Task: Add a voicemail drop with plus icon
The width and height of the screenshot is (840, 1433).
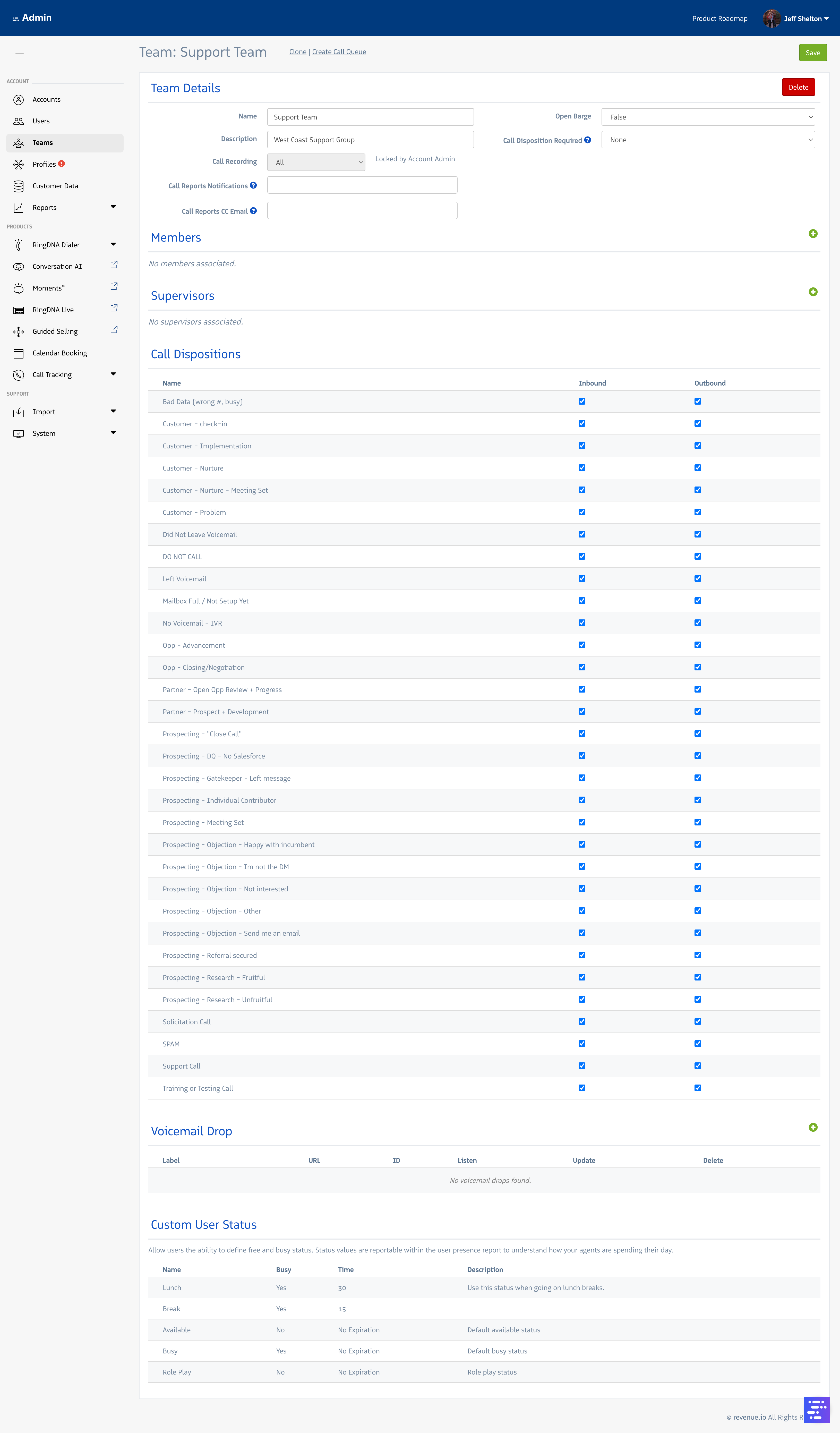Action: (813, 1127)
